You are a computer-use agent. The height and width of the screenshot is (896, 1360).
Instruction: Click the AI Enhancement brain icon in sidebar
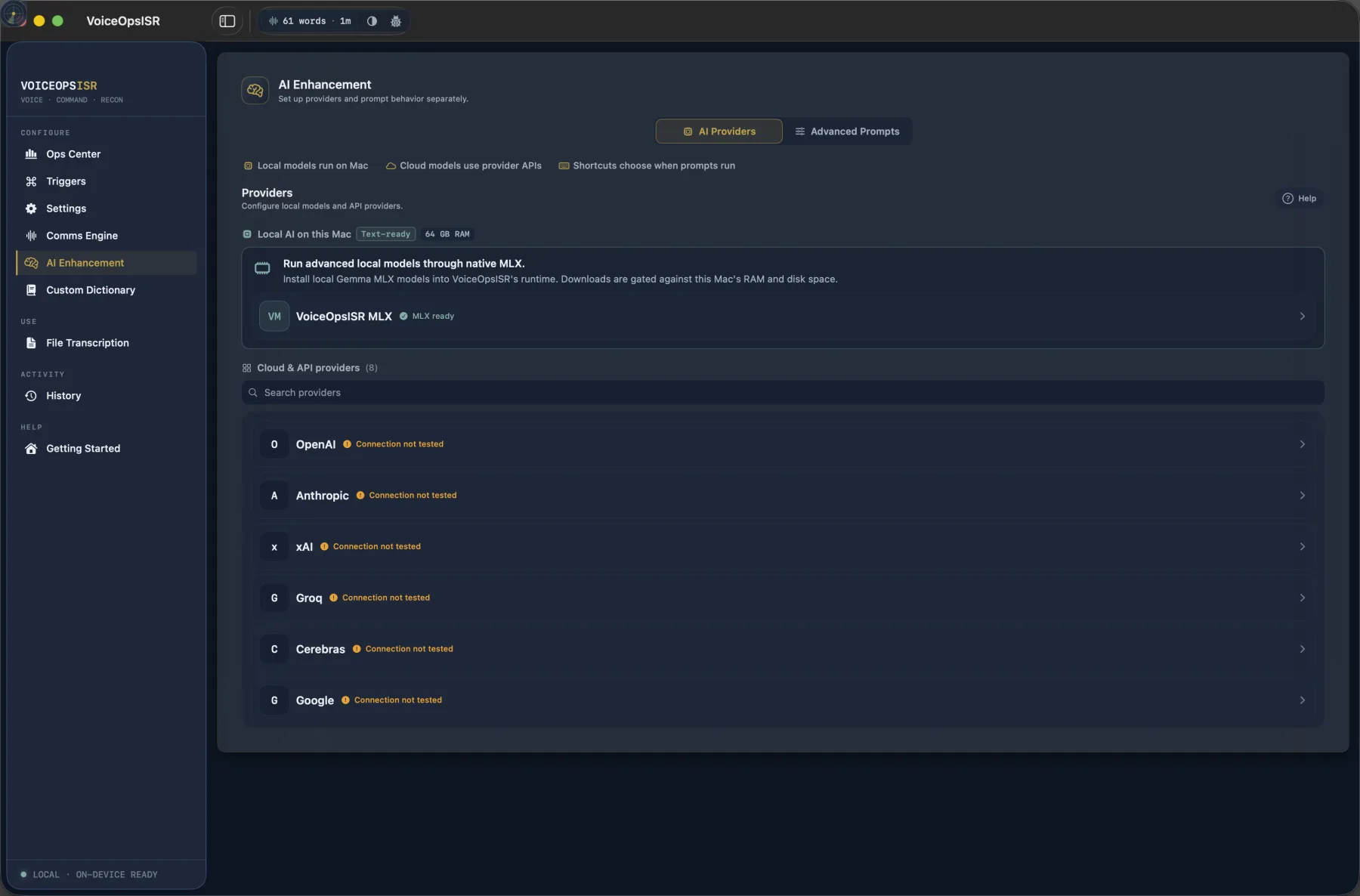[31, 263]
